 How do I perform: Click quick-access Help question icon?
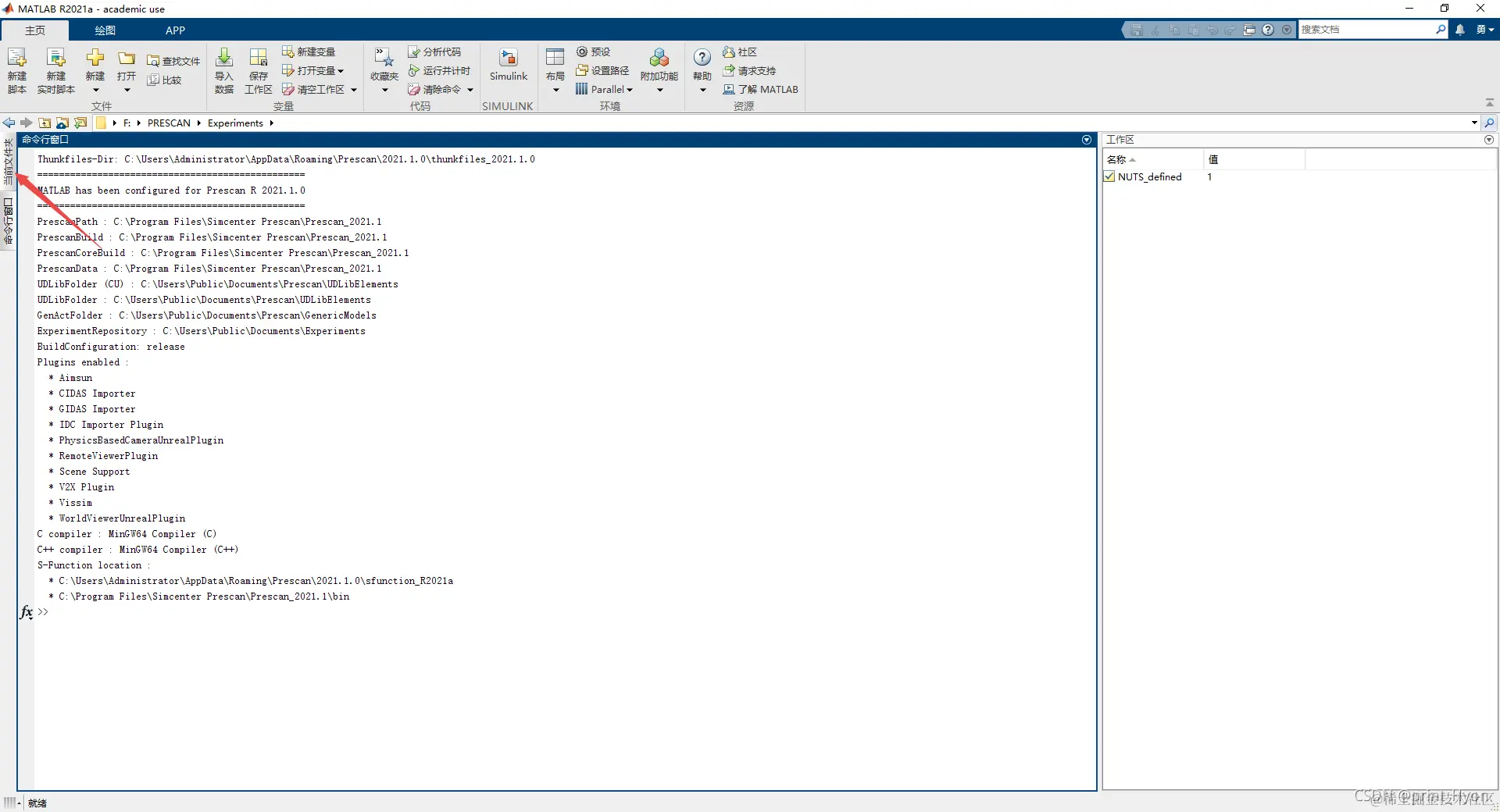click(x=1268, y=30)
